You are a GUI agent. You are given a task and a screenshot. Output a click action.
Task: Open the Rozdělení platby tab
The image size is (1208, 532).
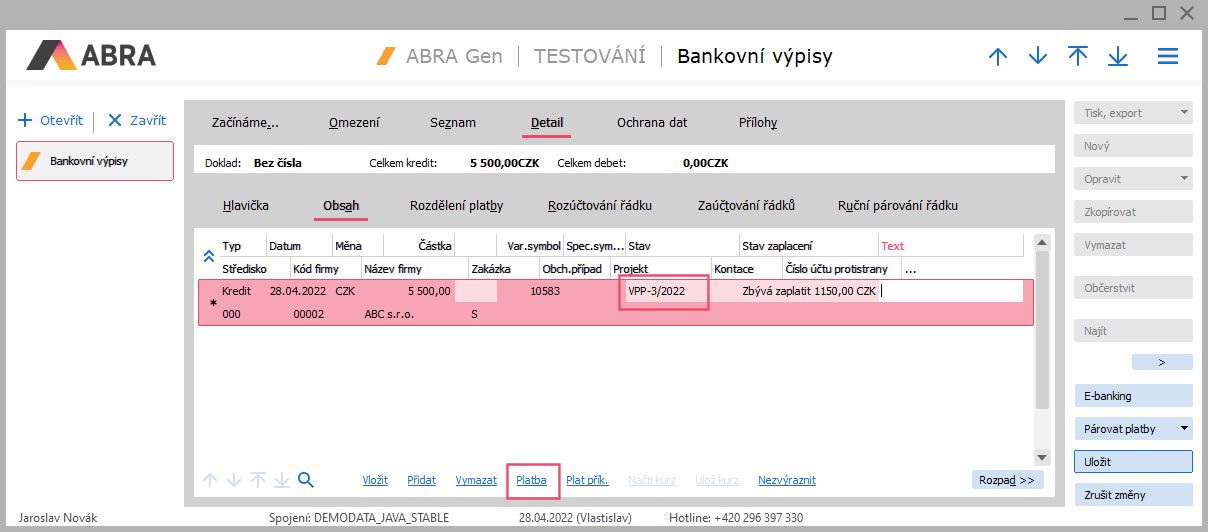[x=456, y=206]
